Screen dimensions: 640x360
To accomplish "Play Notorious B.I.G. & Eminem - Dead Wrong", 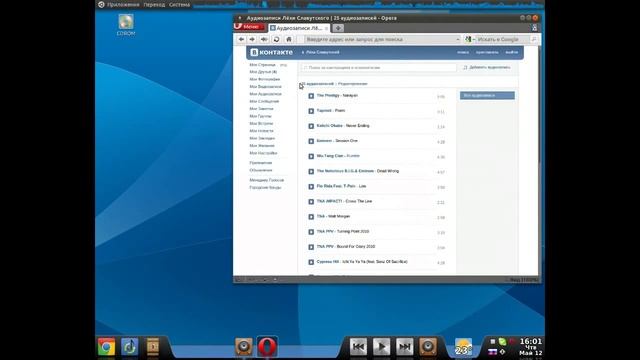I will pos(311,171).
